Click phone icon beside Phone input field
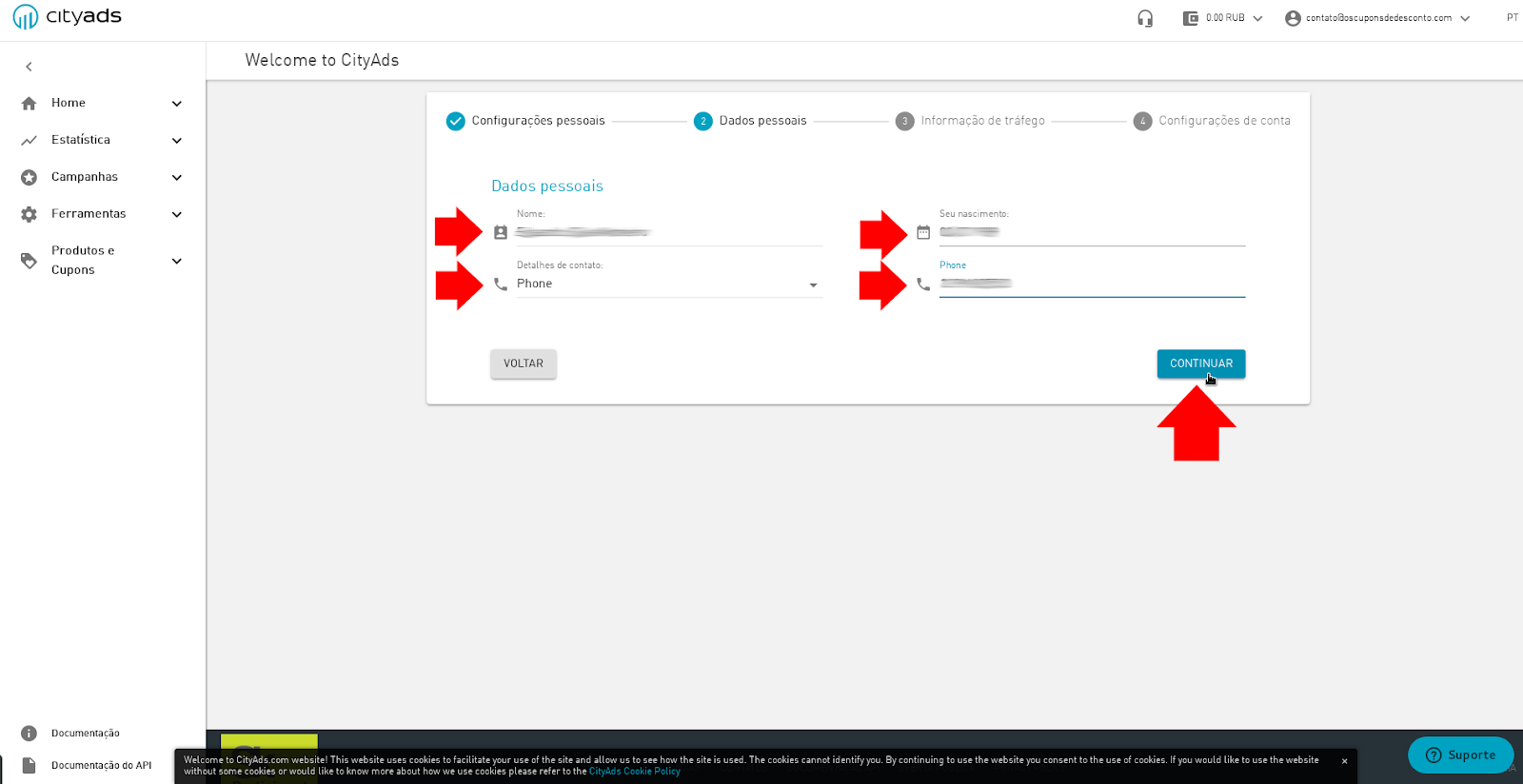 coord(923,284)
